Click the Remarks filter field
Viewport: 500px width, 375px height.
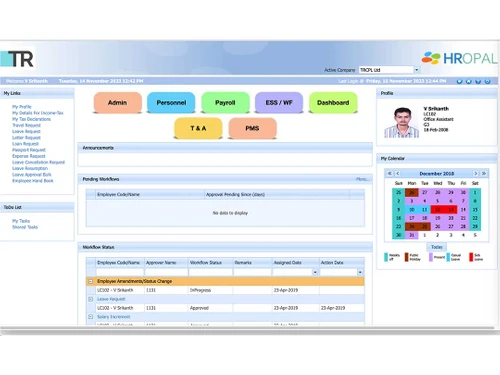pos(252,272)
